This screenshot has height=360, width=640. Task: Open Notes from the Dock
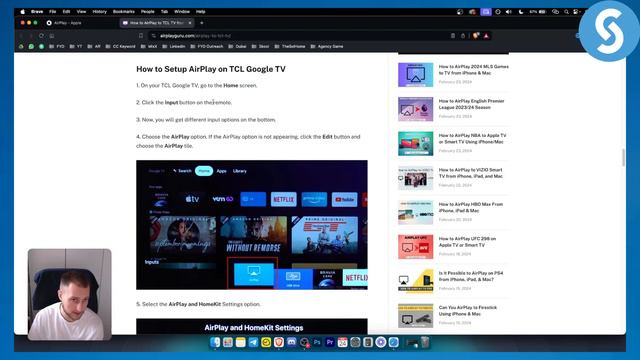click(240, 342)
